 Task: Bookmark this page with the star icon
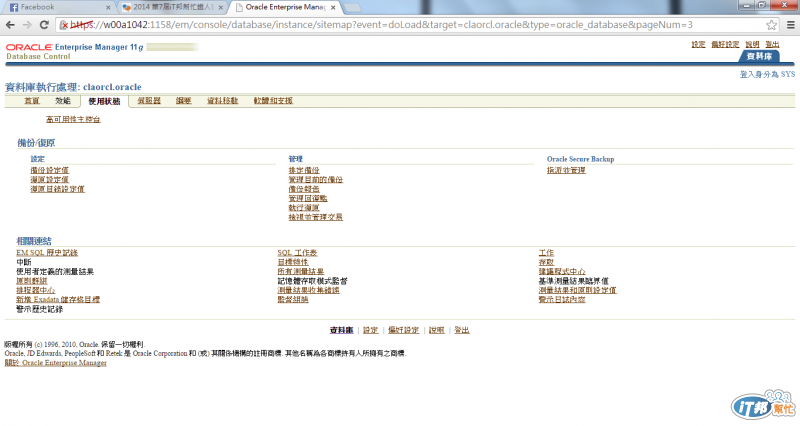(x=771, y=25)
